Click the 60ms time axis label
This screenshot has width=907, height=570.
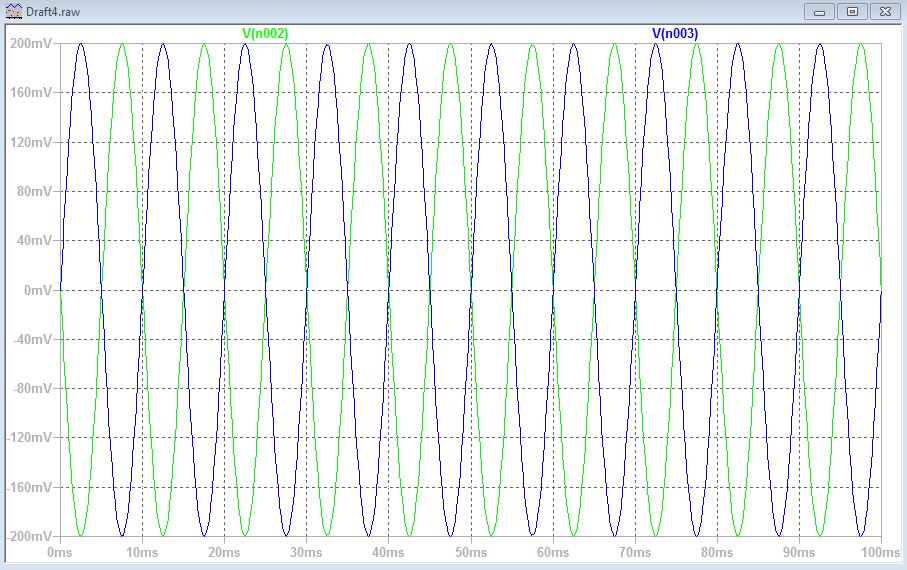tap(553, 553)
